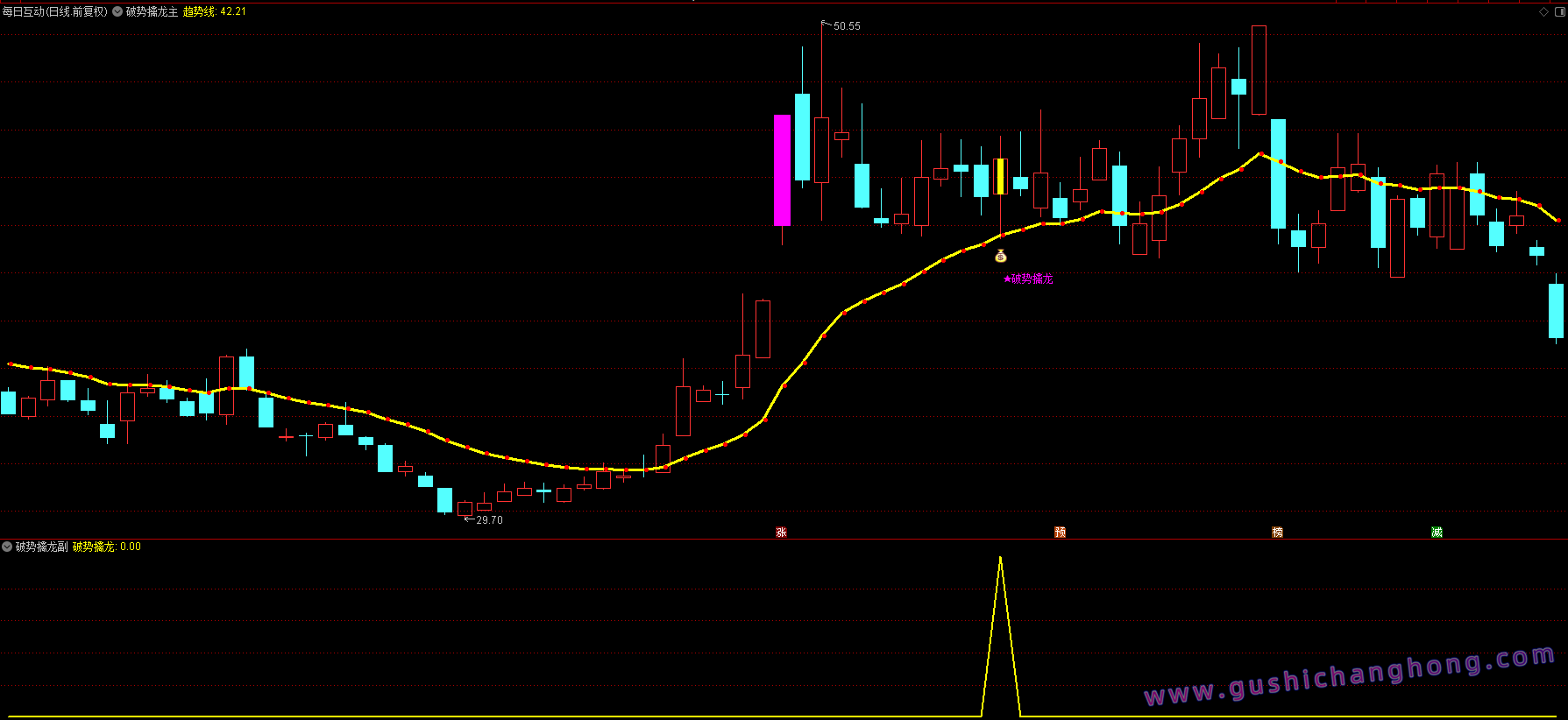Click the 趋势线 value readout
This screenshot has height=720, width=1568.
(x=215, y=12)
